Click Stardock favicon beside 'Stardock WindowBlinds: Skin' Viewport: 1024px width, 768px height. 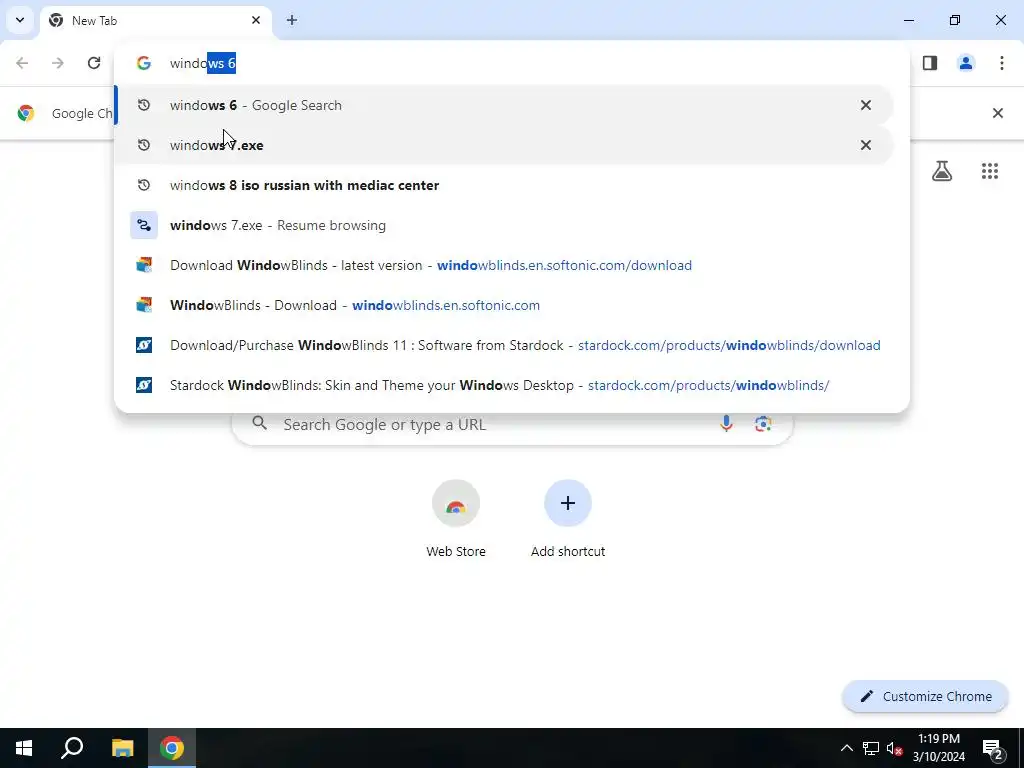pyautogui.click(x=144, y=385)
